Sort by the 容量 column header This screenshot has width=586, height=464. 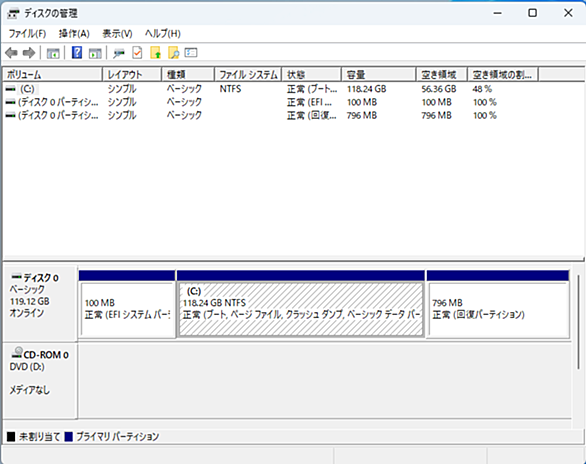(x=379, y=75)
